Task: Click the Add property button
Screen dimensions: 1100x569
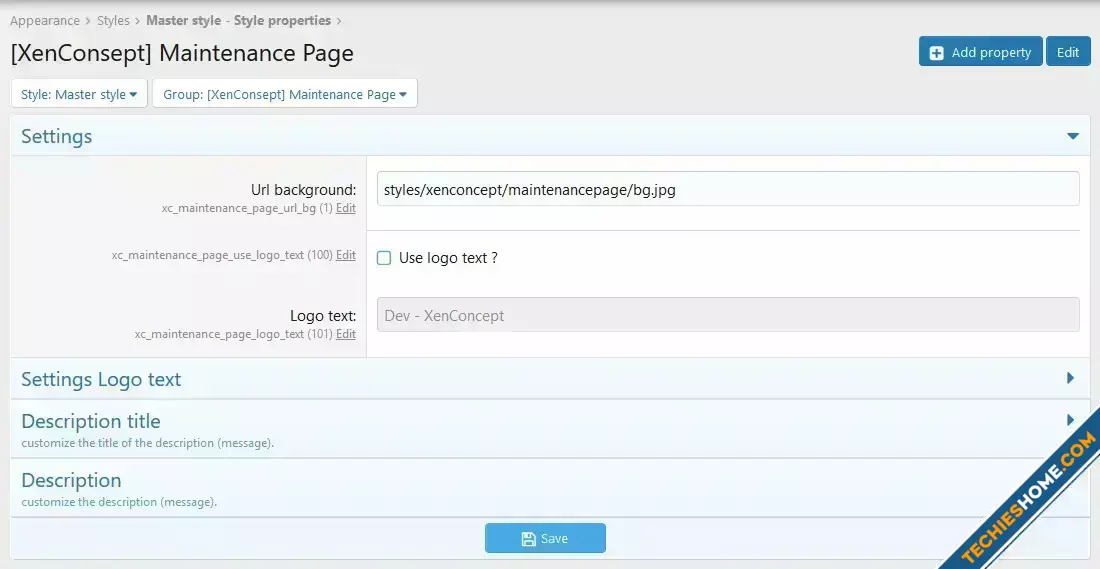Action: click(980, 52)
